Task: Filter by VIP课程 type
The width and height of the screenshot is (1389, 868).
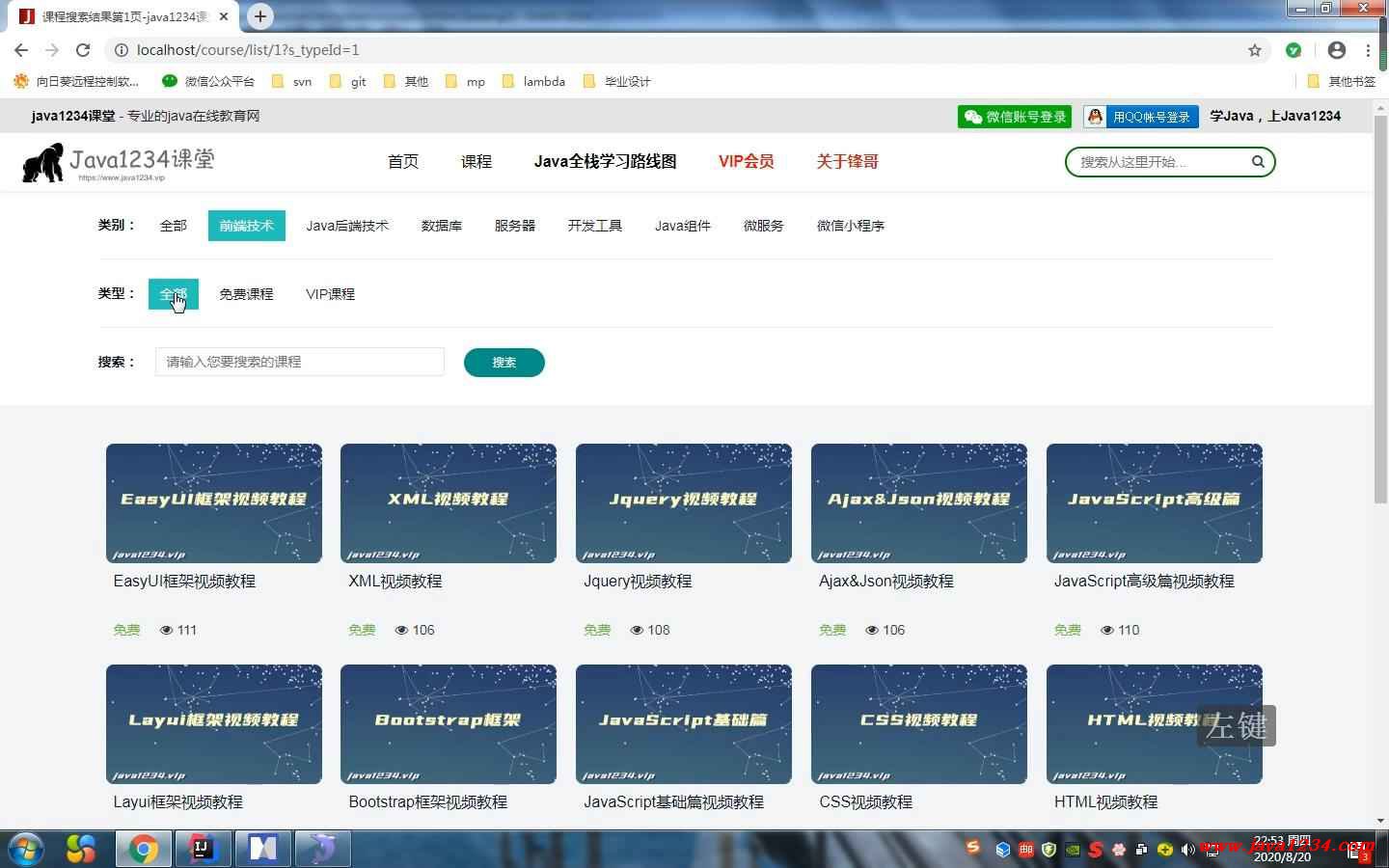Action: (331, 294)
